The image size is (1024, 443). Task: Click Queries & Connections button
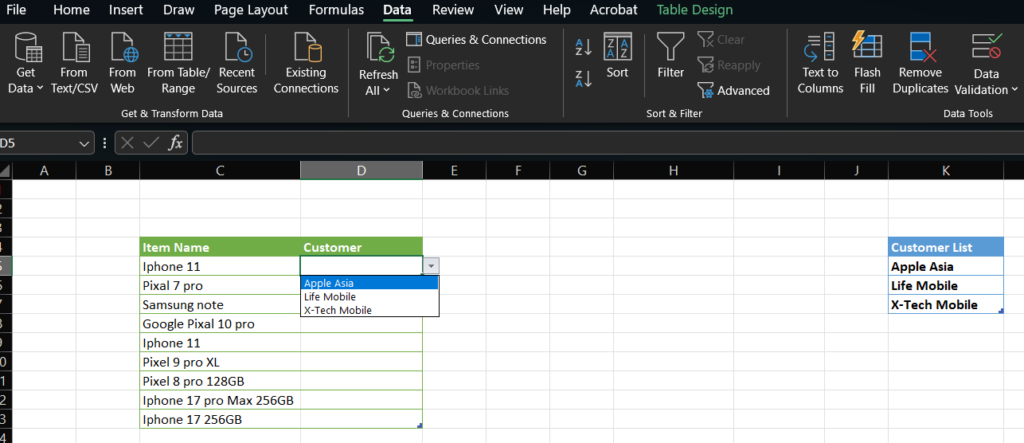click(476, 40)
